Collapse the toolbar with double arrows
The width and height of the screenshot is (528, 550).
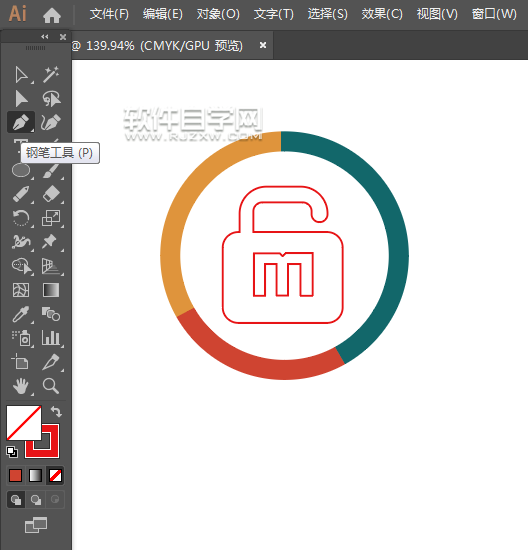pyautogui.click(x=45, y=36)
